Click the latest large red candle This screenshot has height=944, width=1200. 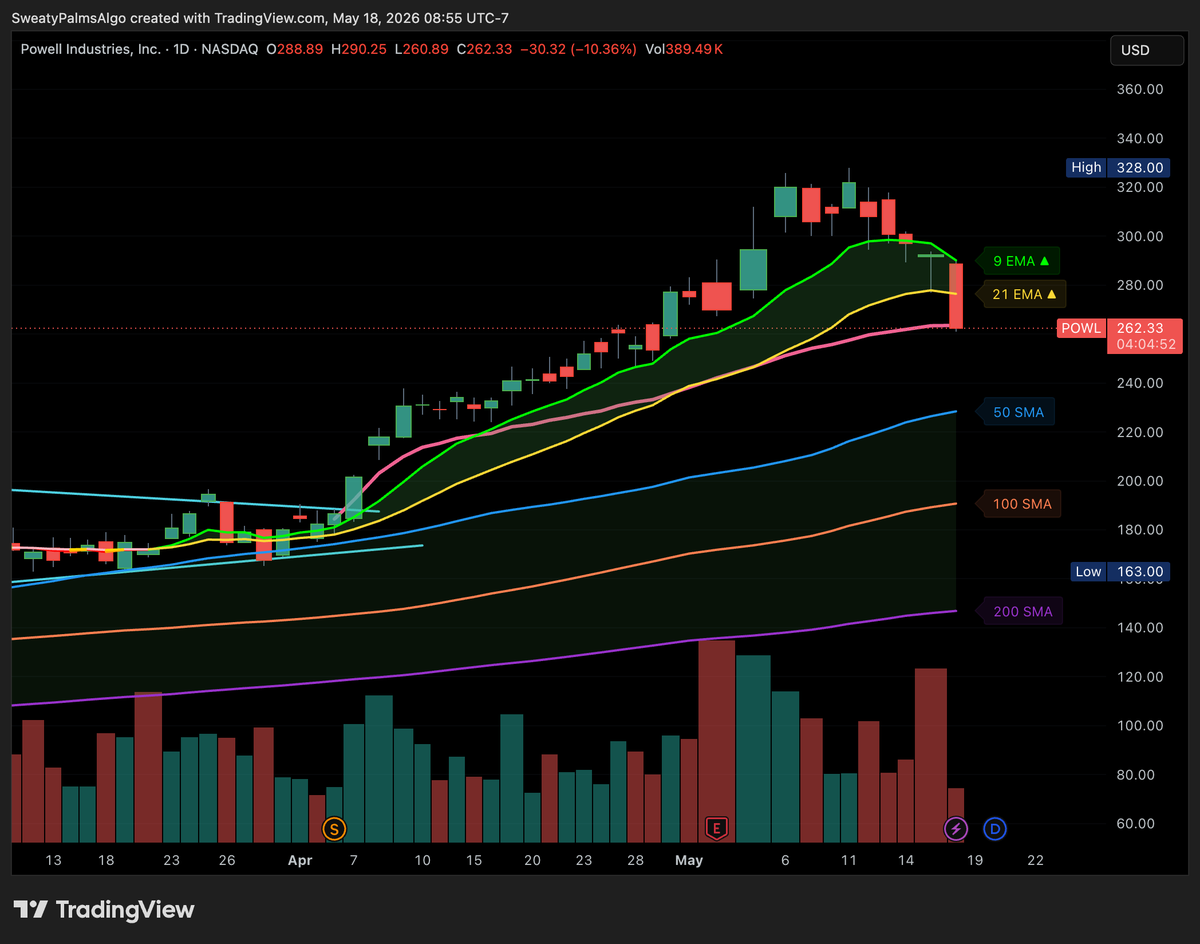click(956, 296)
